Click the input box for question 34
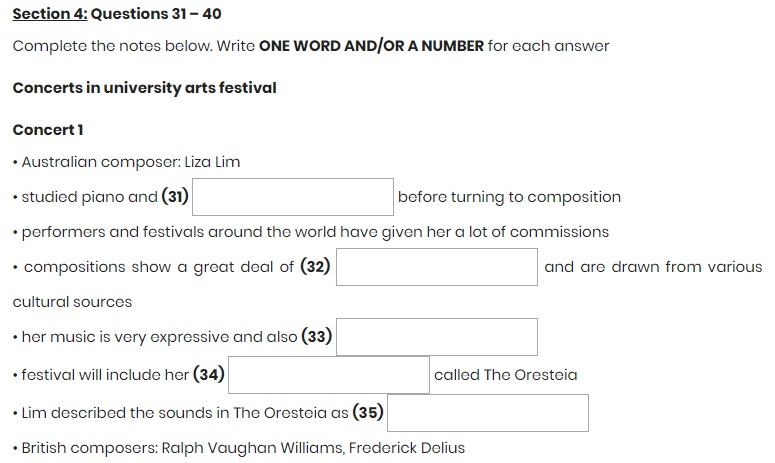 tap(329, 375)
